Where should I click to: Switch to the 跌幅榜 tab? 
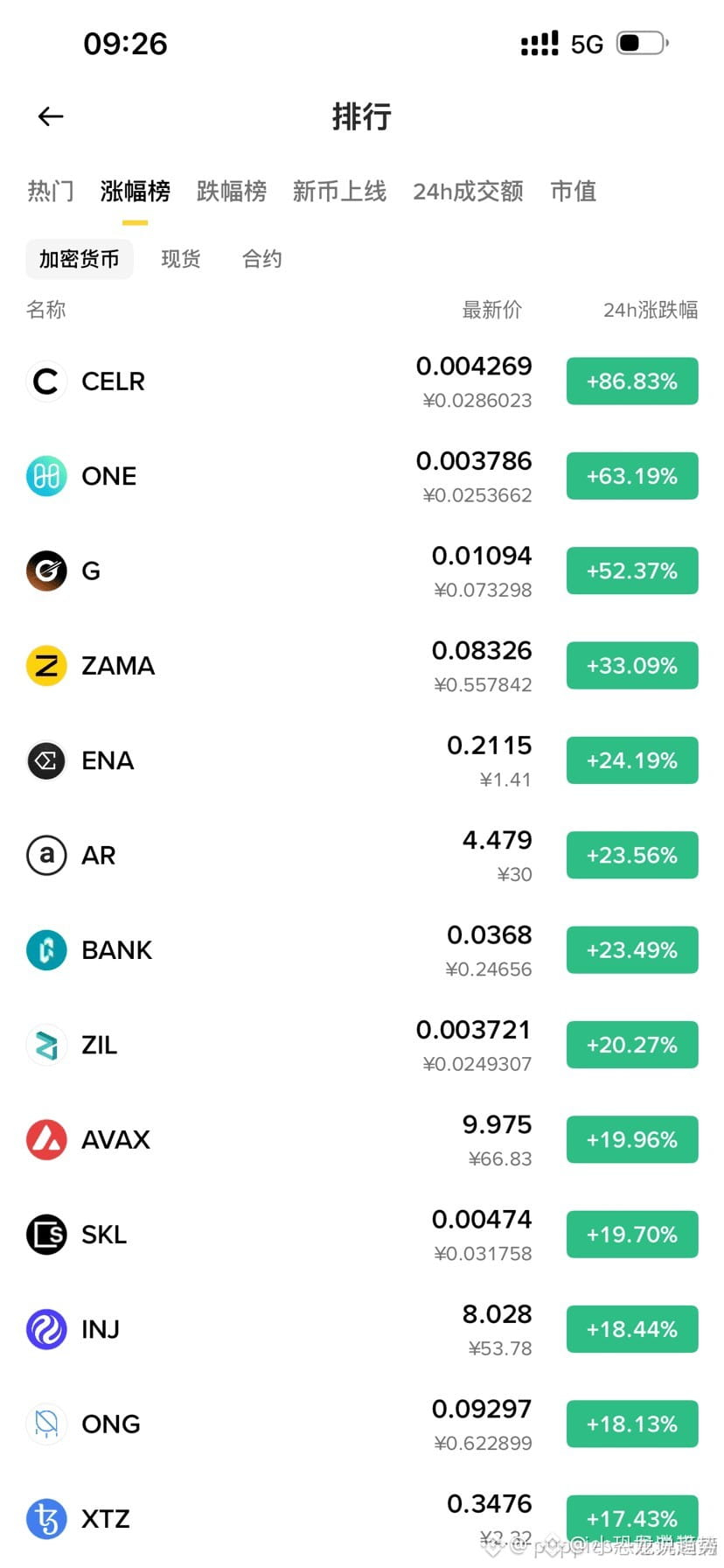[x=231, y=191]
